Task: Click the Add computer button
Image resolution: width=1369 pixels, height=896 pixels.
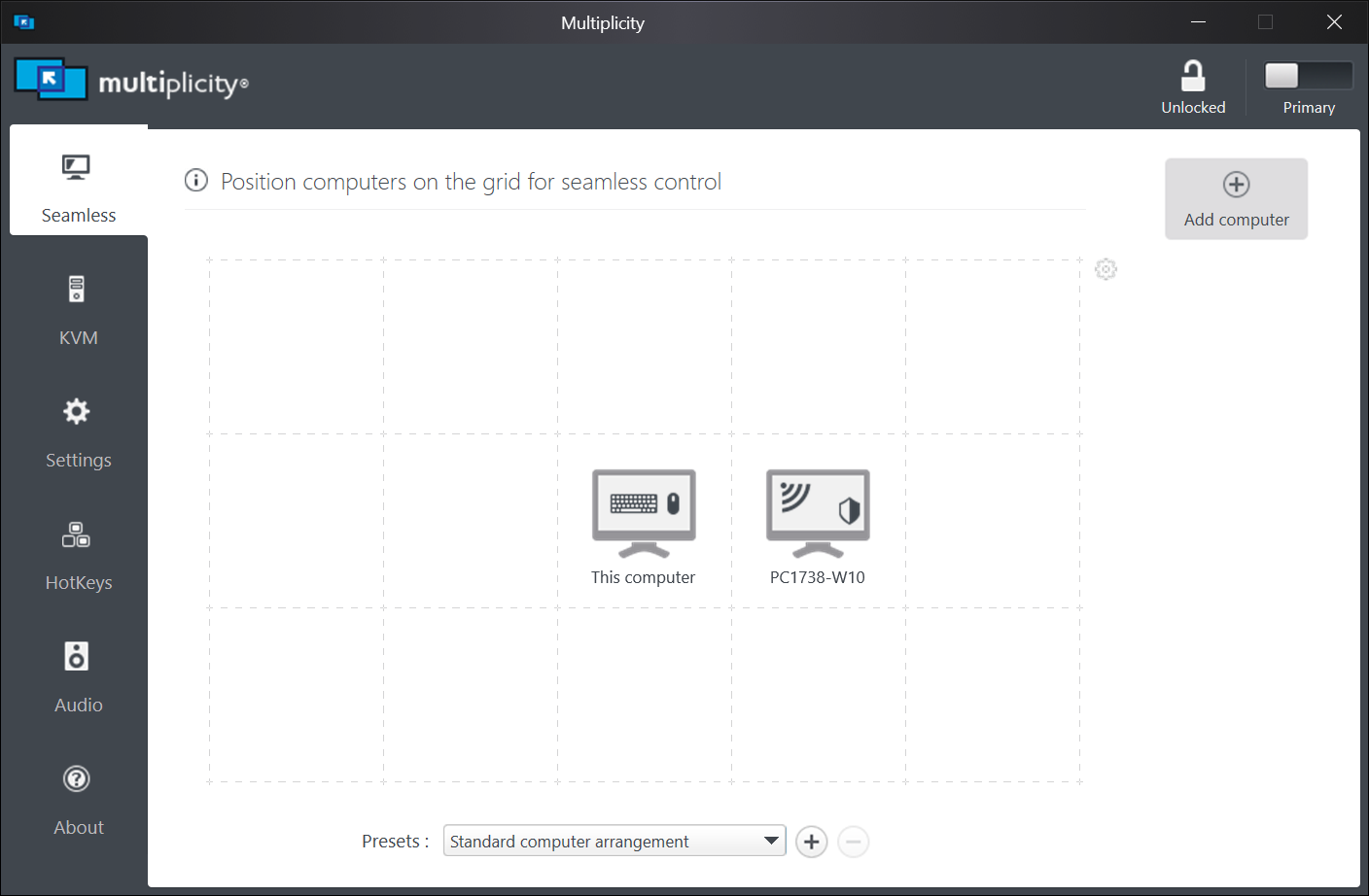Action: pyautogui.click(x=1236, y=198)
